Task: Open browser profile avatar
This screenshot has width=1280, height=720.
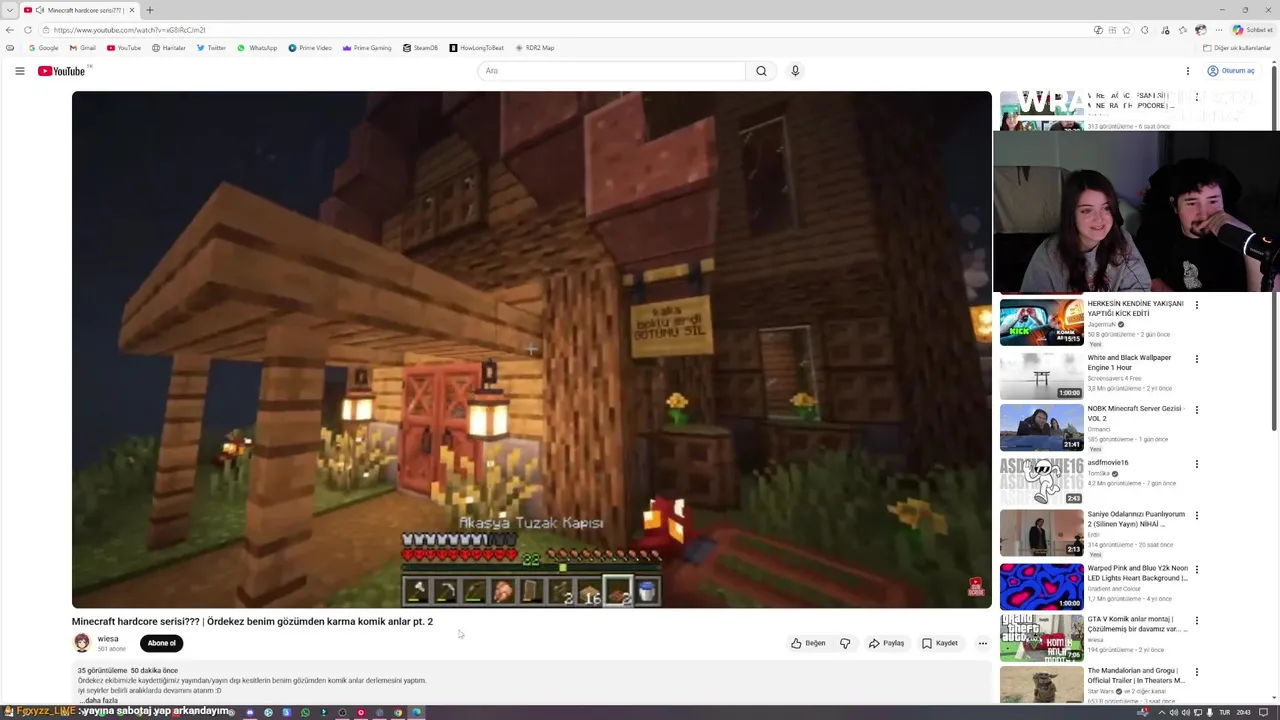Action: (1201, 30)
